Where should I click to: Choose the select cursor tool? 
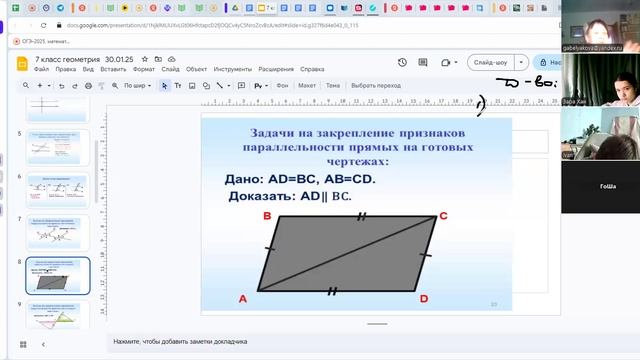coord(164,86)
